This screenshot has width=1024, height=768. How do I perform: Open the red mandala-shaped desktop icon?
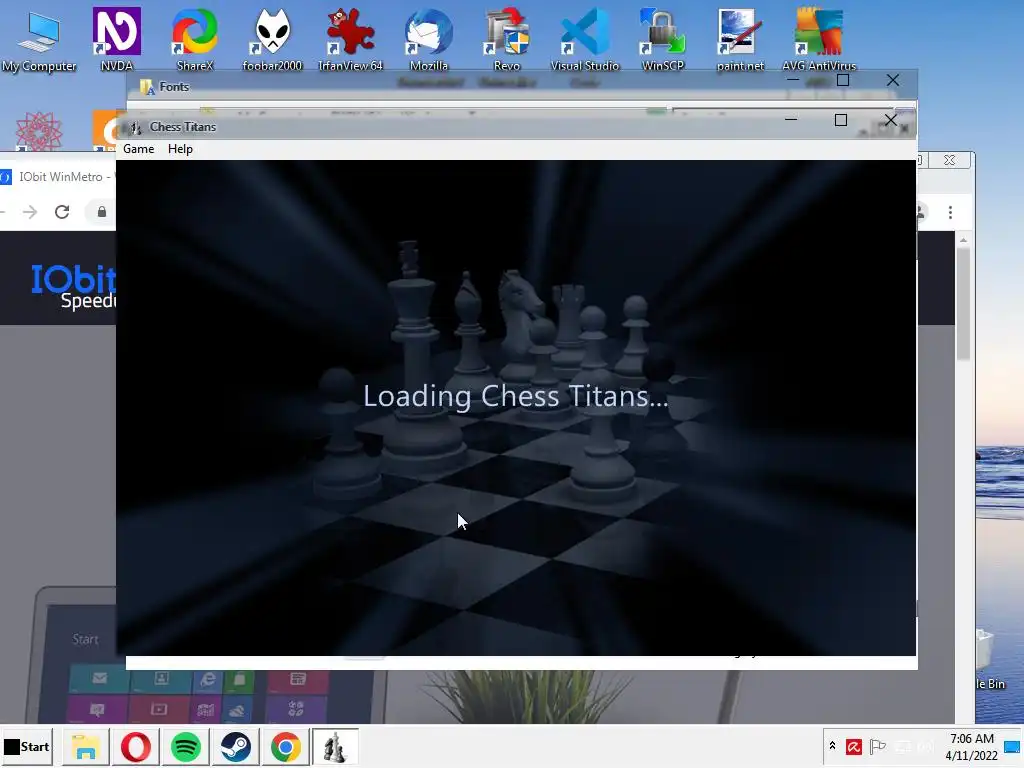(x=39, y=131)
